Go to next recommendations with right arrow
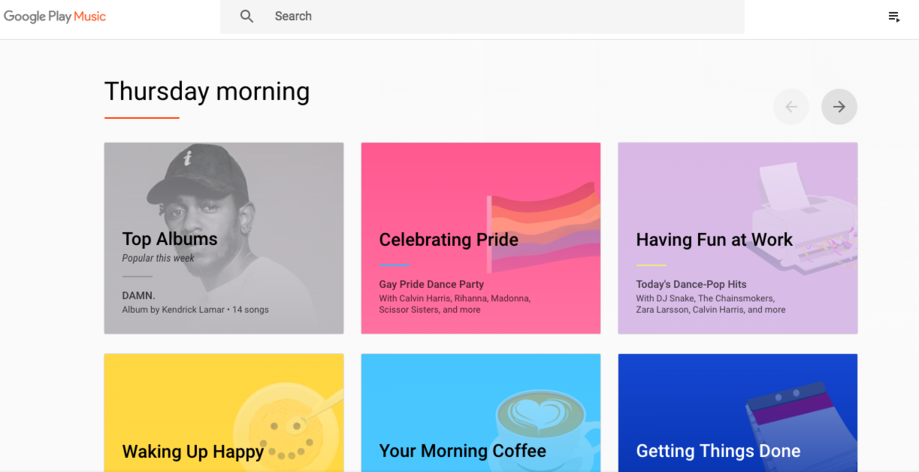 [839, 107]
